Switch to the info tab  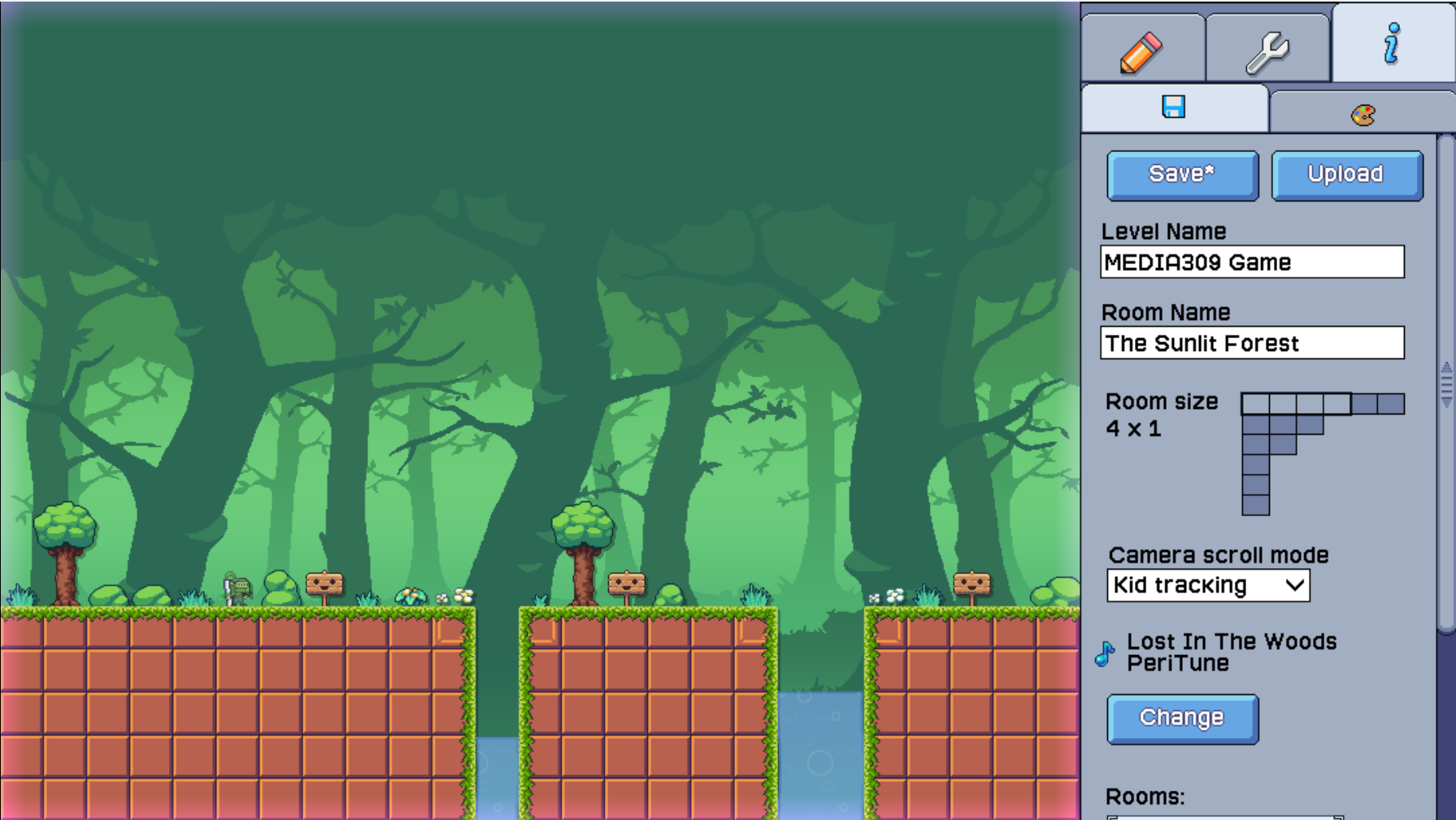coord(1393,42)
